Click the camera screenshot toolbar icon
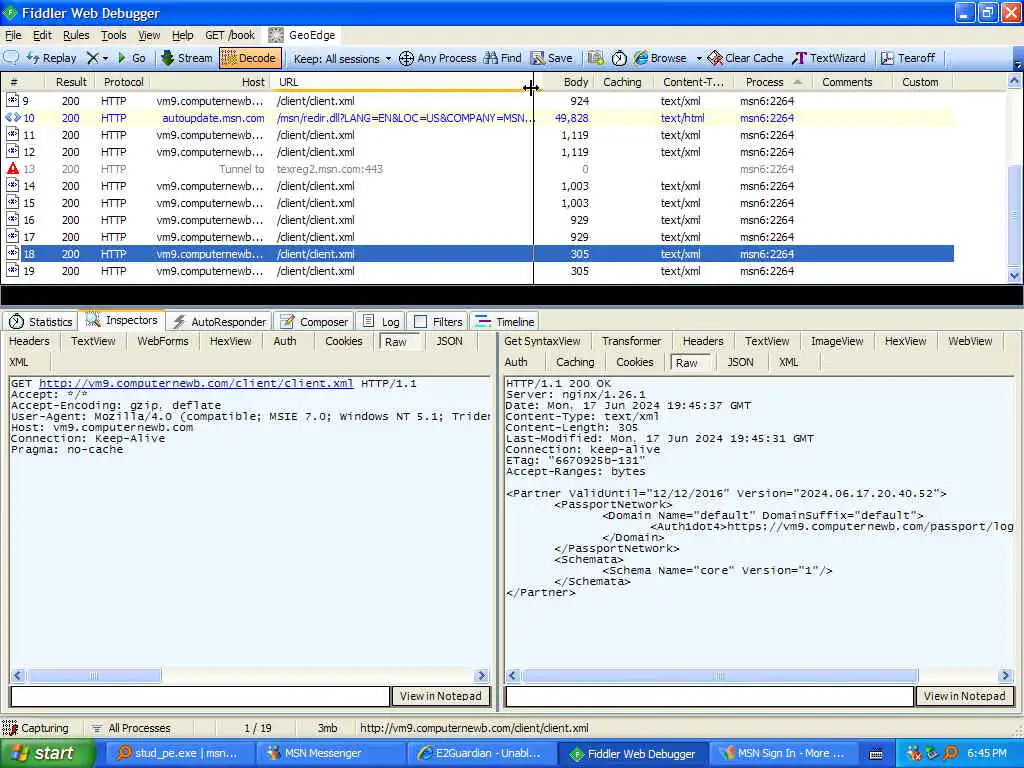The image size is (1024, 768). click(x=595, y=58)
